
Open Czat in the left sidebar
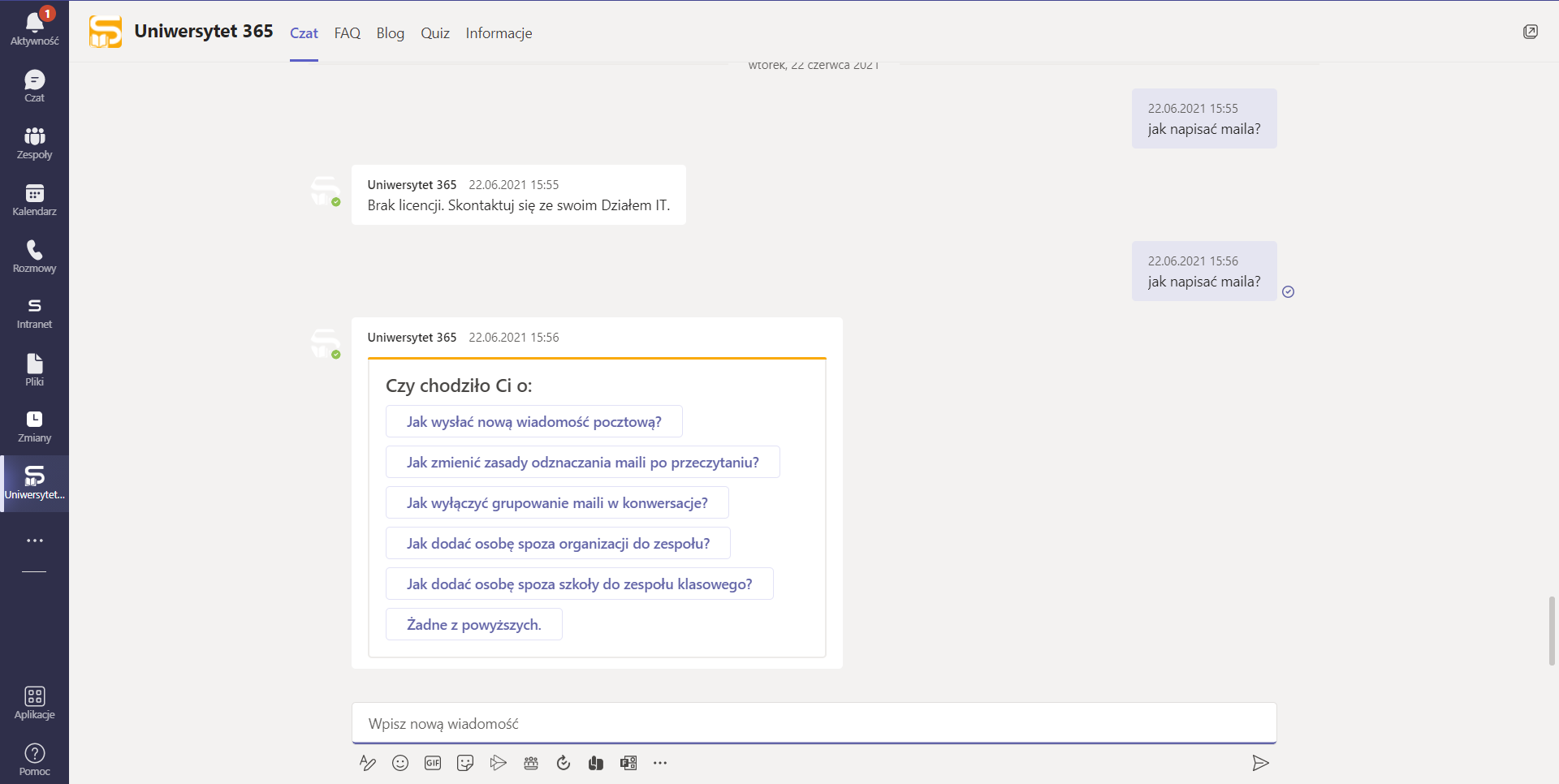(x=34, y=85)
